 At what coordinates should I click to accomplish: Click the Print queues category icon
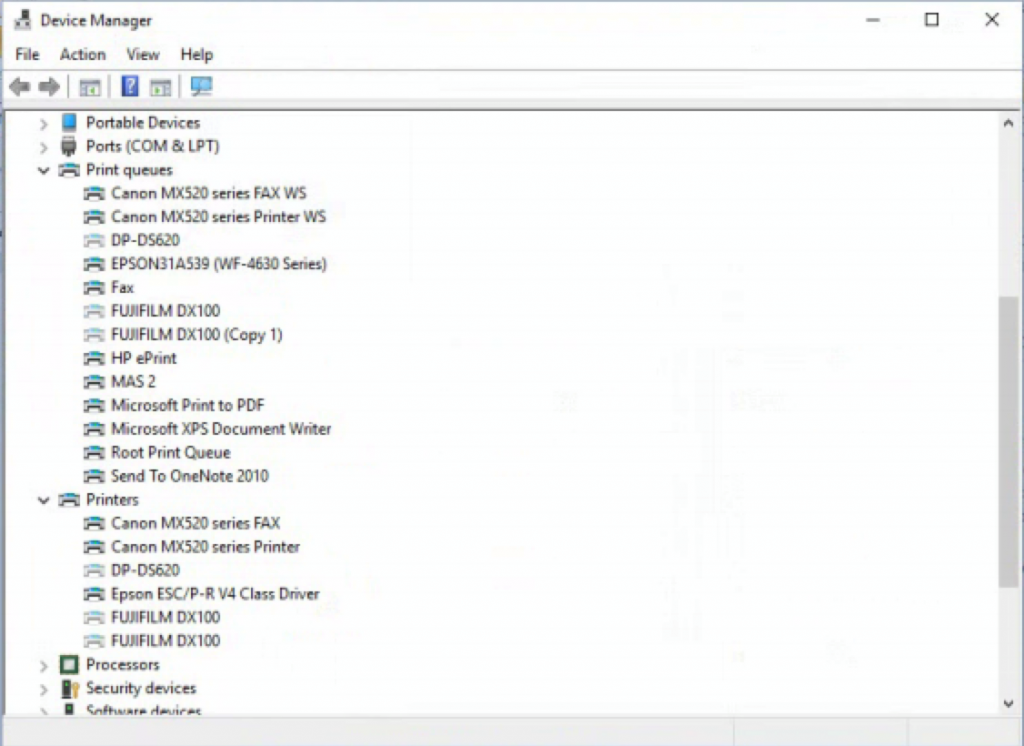tap(69, 170)
